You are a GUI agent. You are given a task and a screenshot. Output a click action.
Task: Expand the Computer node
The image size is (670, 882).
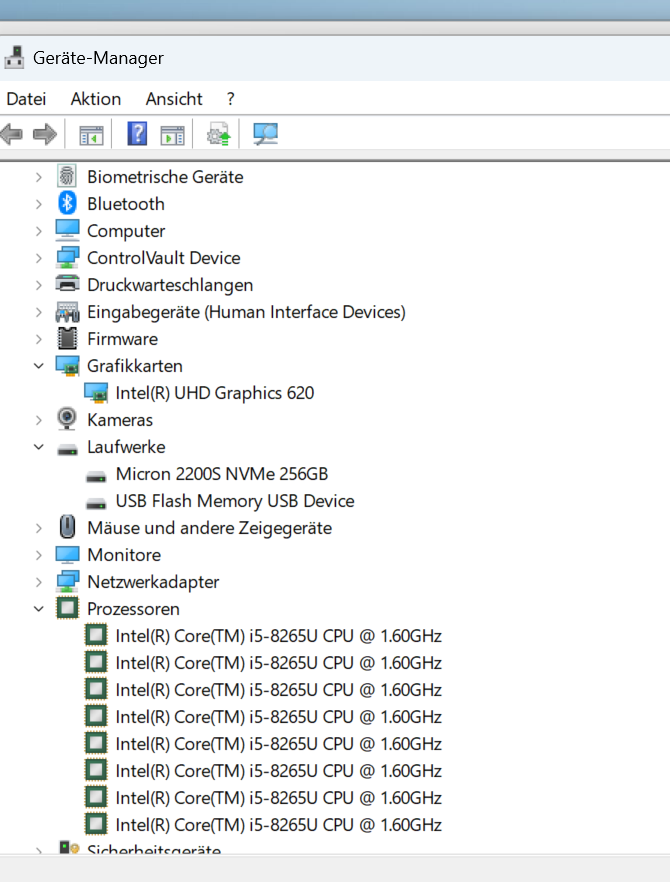(38, 231)
